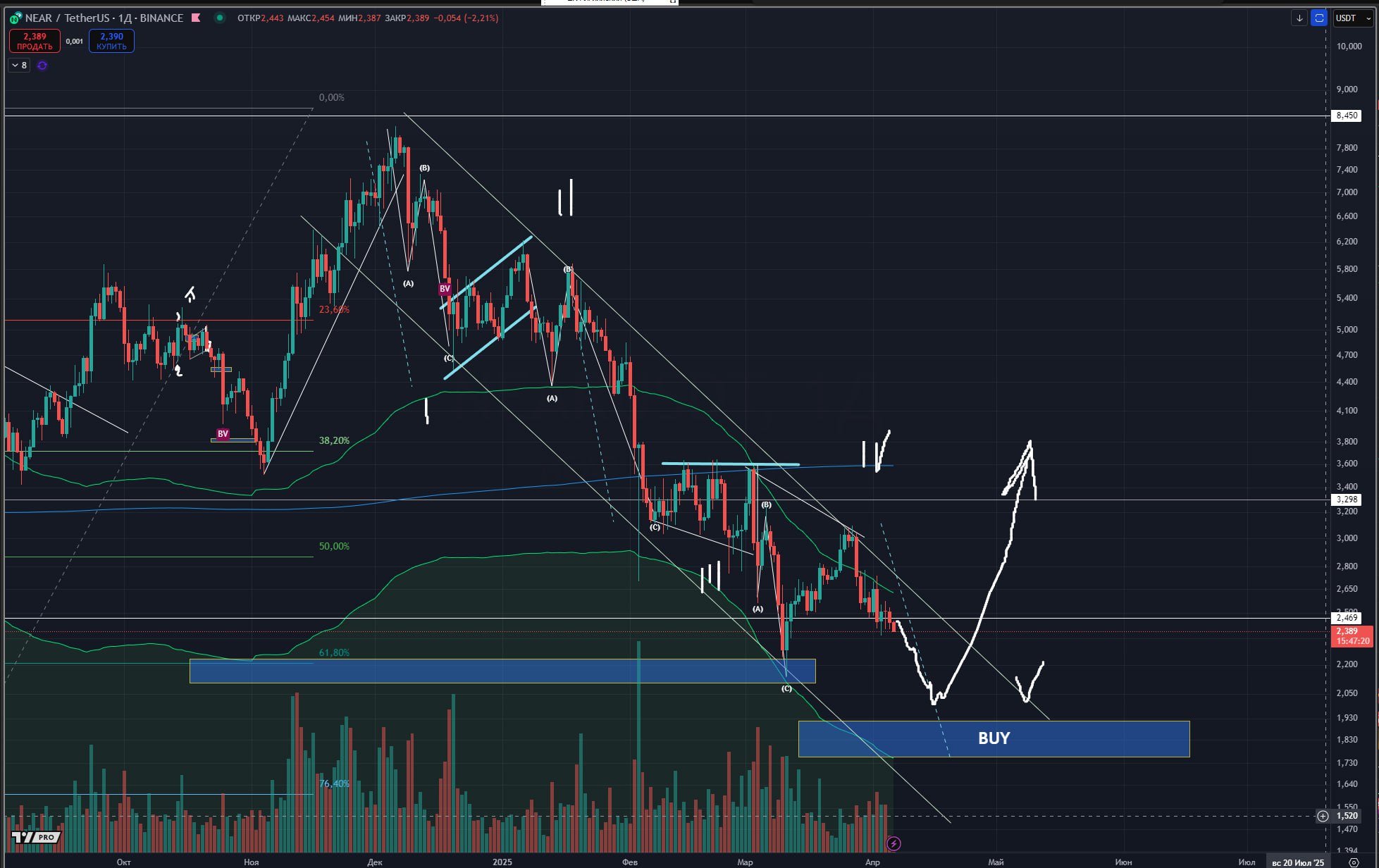Click Июн on the time axis
Screen dimensions: 1379x868
1123,862
